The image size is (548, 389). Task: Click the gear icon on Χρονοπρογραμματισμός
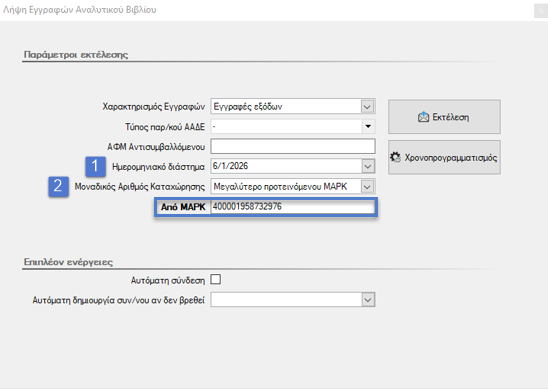pos(396,157)
